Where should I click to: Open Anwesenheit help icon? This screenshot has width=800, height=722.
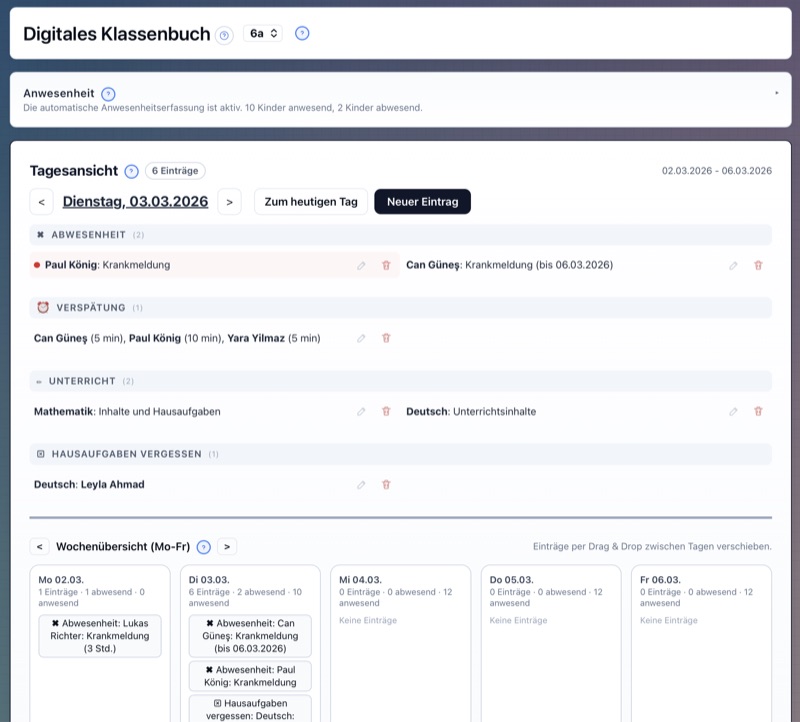point(108,94)
